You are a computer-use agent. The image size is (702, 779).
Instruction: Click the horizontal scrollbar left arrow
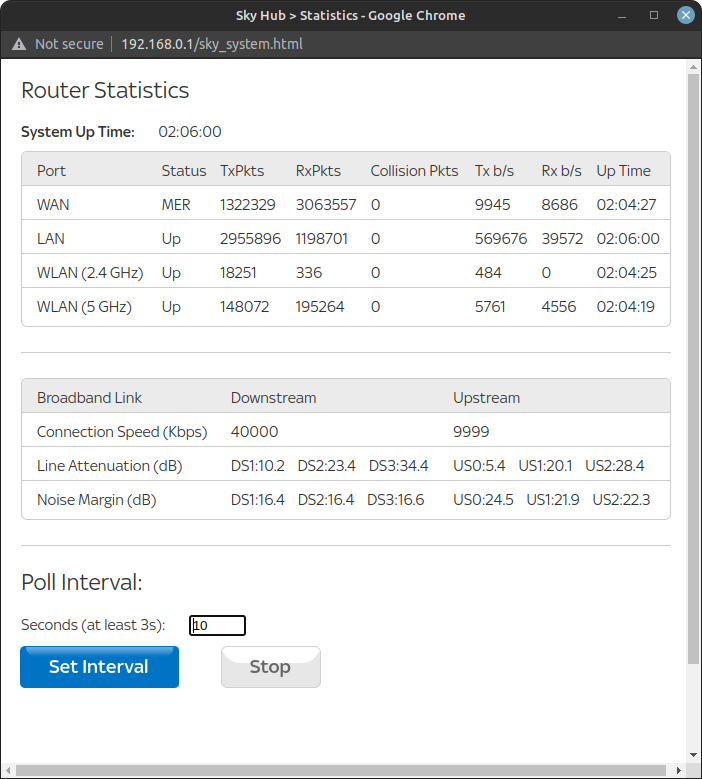tap(7, 771)
